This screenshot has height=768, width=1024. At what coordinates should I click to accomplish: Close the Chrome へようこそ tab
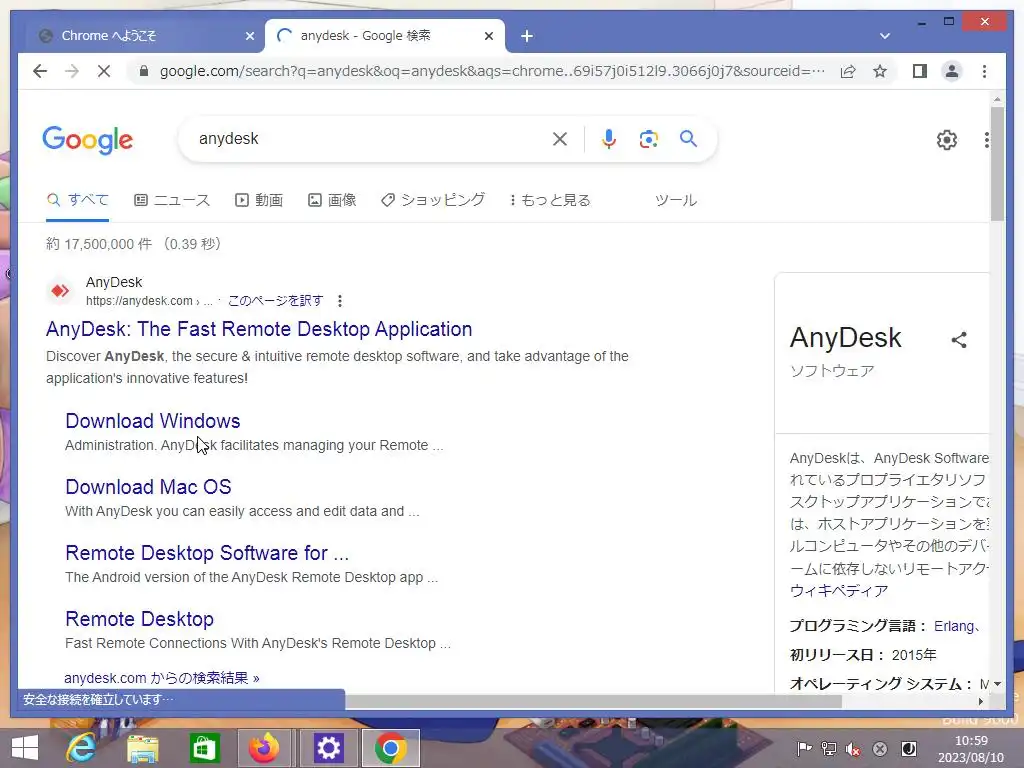(x=249, y=37)
